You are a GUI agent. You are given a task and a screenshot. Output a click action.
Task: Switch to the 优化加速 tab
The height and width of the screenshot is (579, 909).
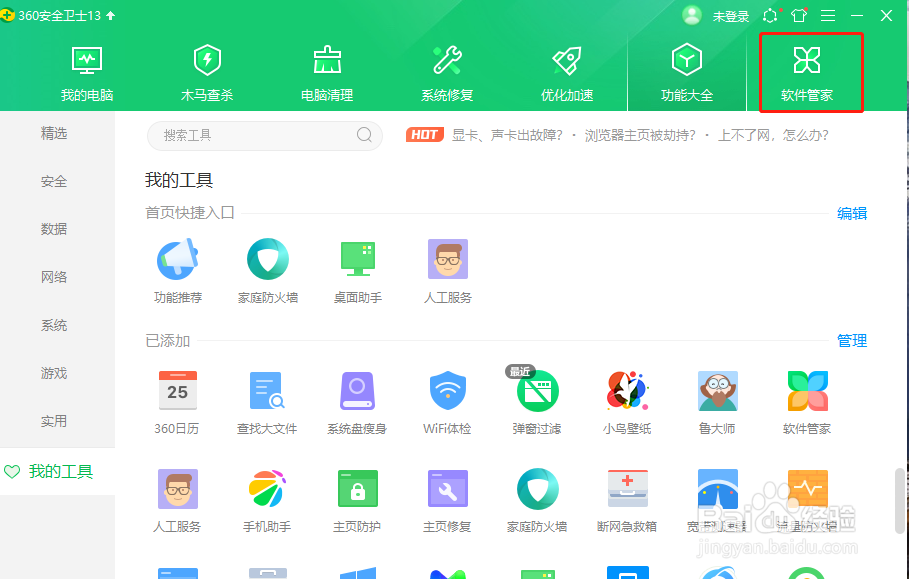[x=567, y=70]
